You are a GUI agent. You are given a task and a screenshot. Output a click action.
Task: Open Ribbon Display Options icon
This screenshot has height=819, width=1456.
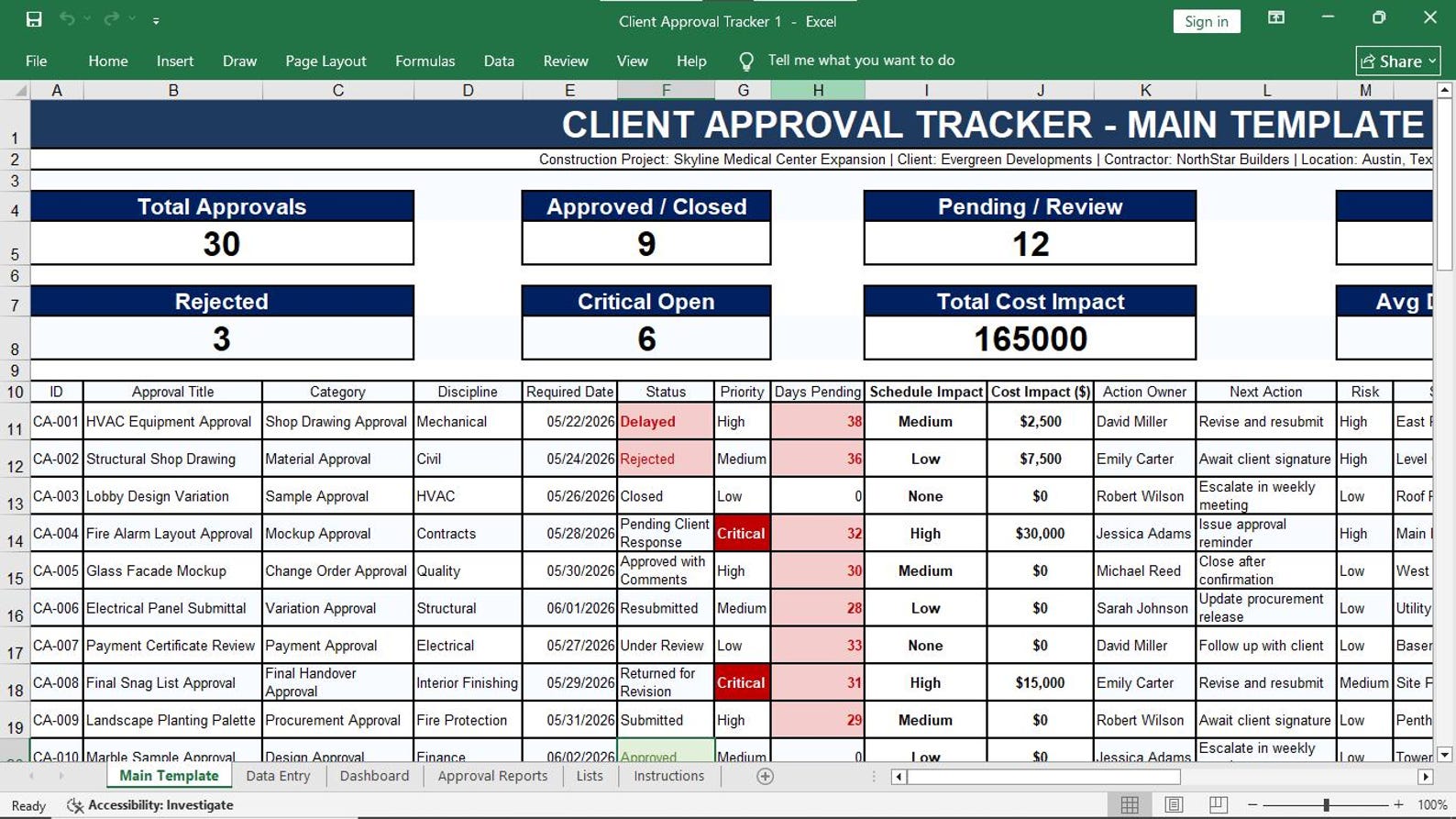[1276, 18]
